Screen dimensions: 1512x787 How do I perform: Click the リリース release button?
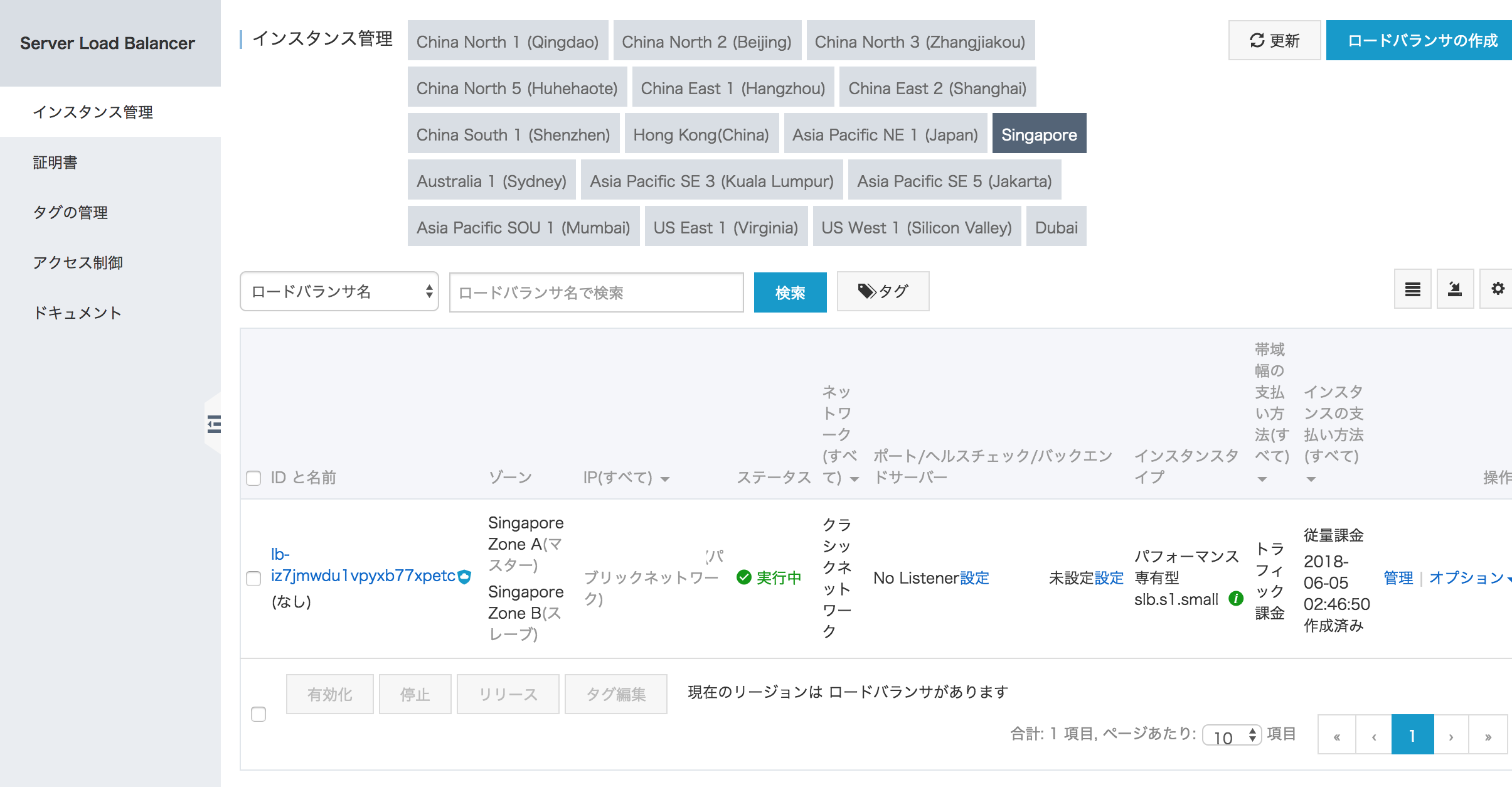tap(508, 694)
